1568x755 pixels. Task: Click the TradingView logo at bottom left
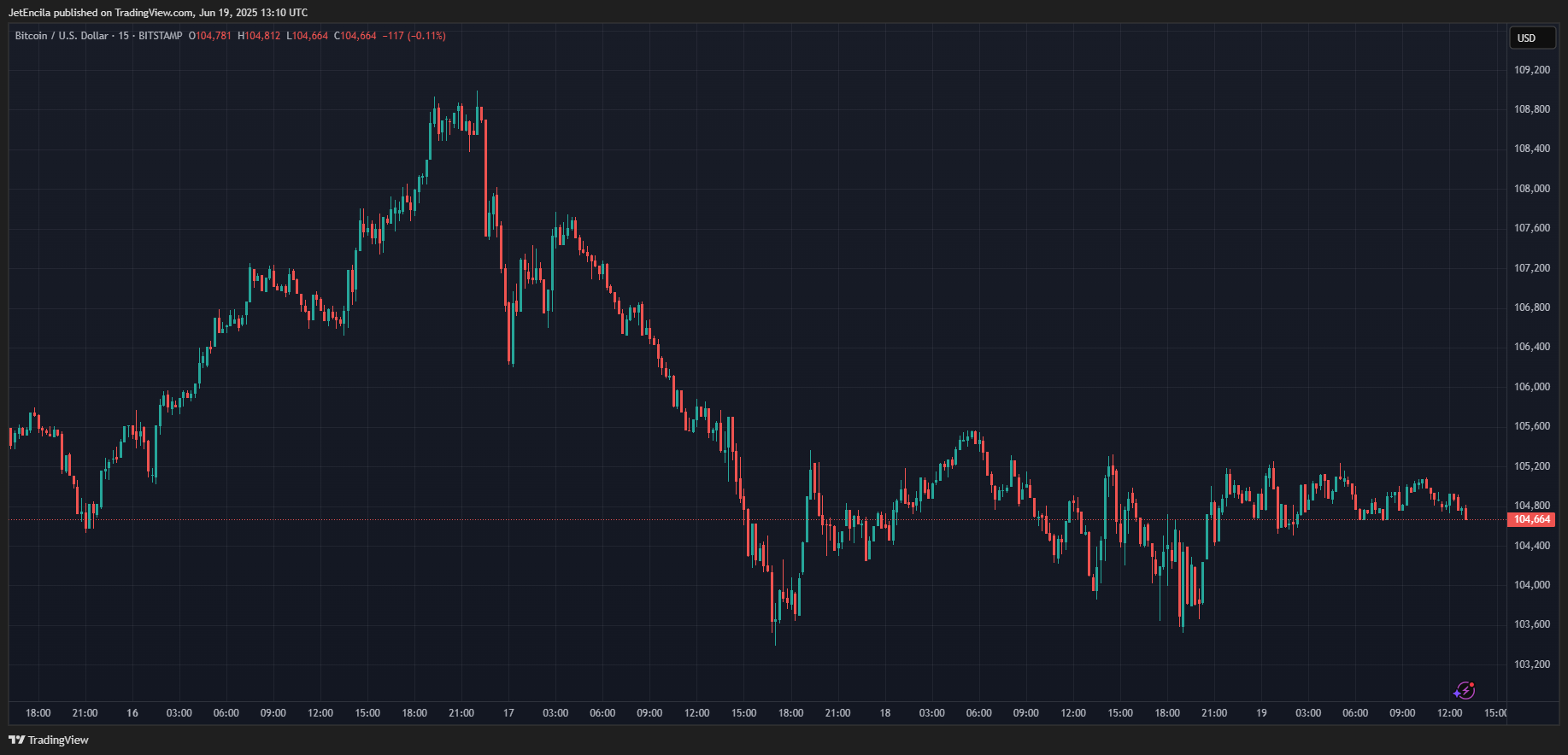click(49, 740)
